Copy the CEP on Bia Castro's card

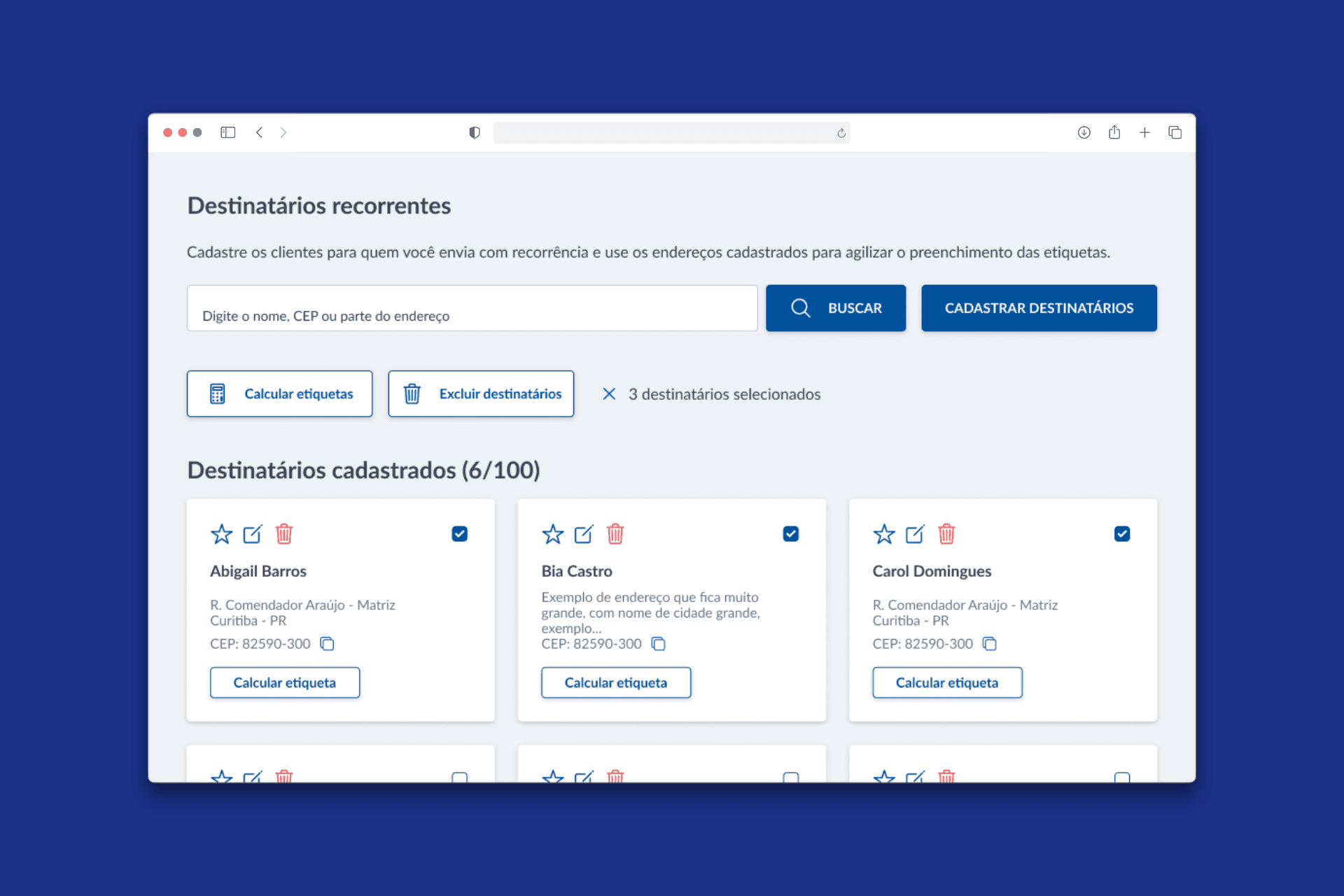658,643
